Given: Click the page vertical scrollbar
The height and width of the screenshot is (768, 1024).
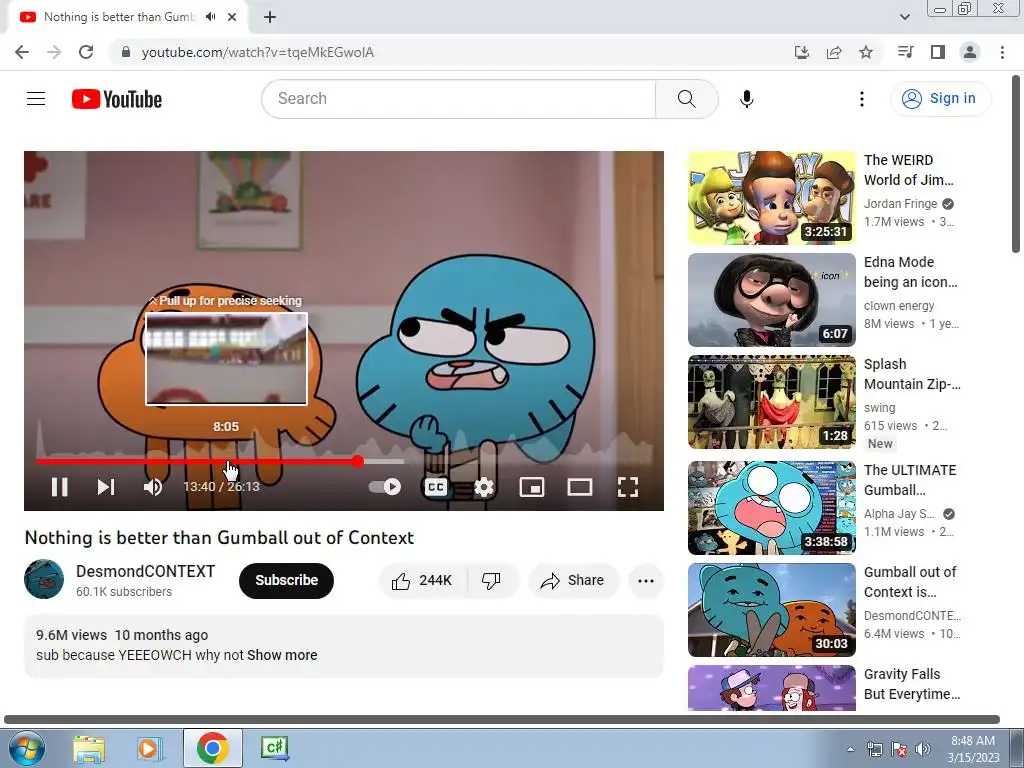Looking at the screenshot, I should click(x=1016, y=165).
